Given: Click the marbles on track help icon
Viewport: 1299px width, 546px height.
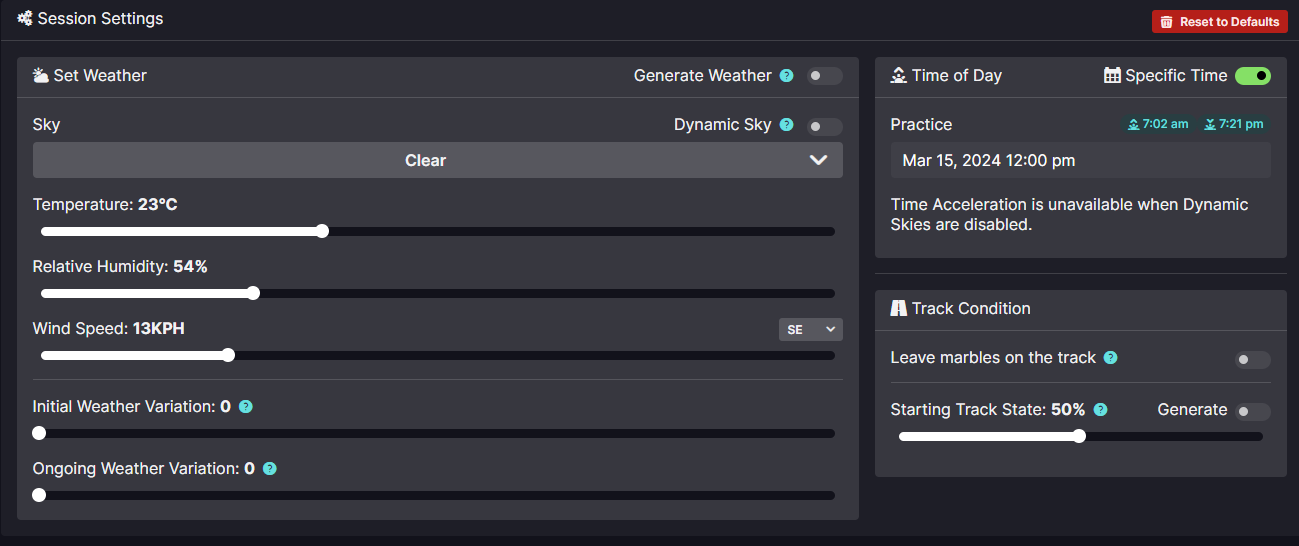Looking at the screenshot, I should coord(1110,358).
